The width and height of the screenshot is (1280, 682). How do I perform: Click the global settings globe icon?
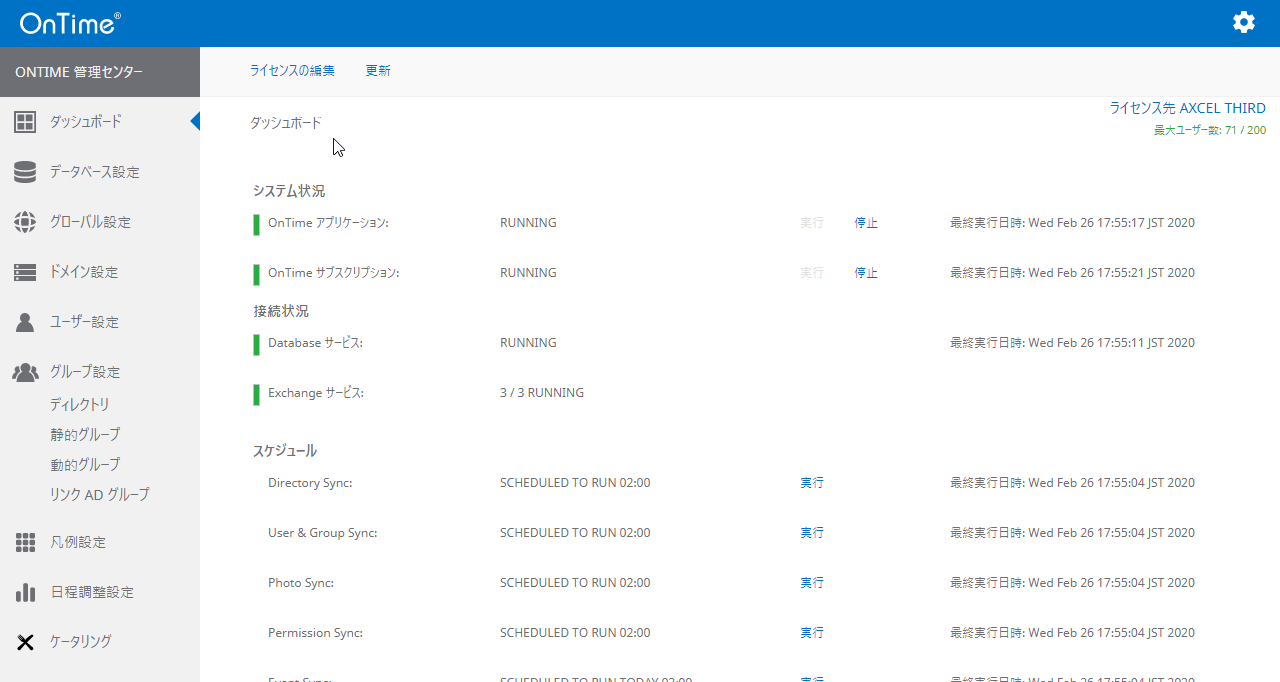pos(25,222)
